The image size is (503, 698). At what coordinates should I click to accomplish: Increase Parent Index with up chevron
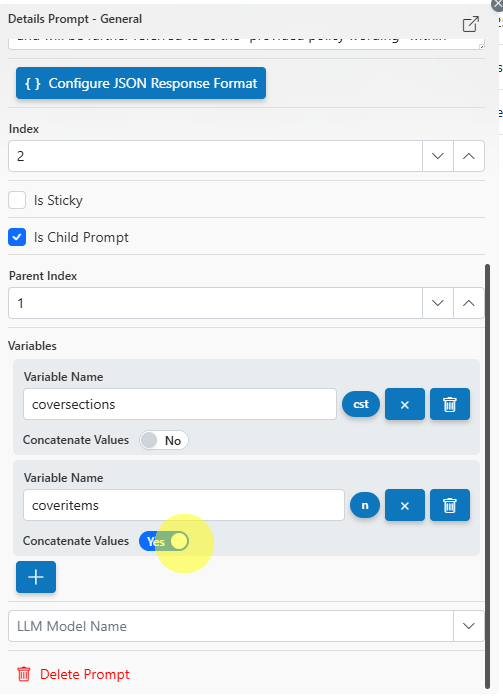coord(468,303)
